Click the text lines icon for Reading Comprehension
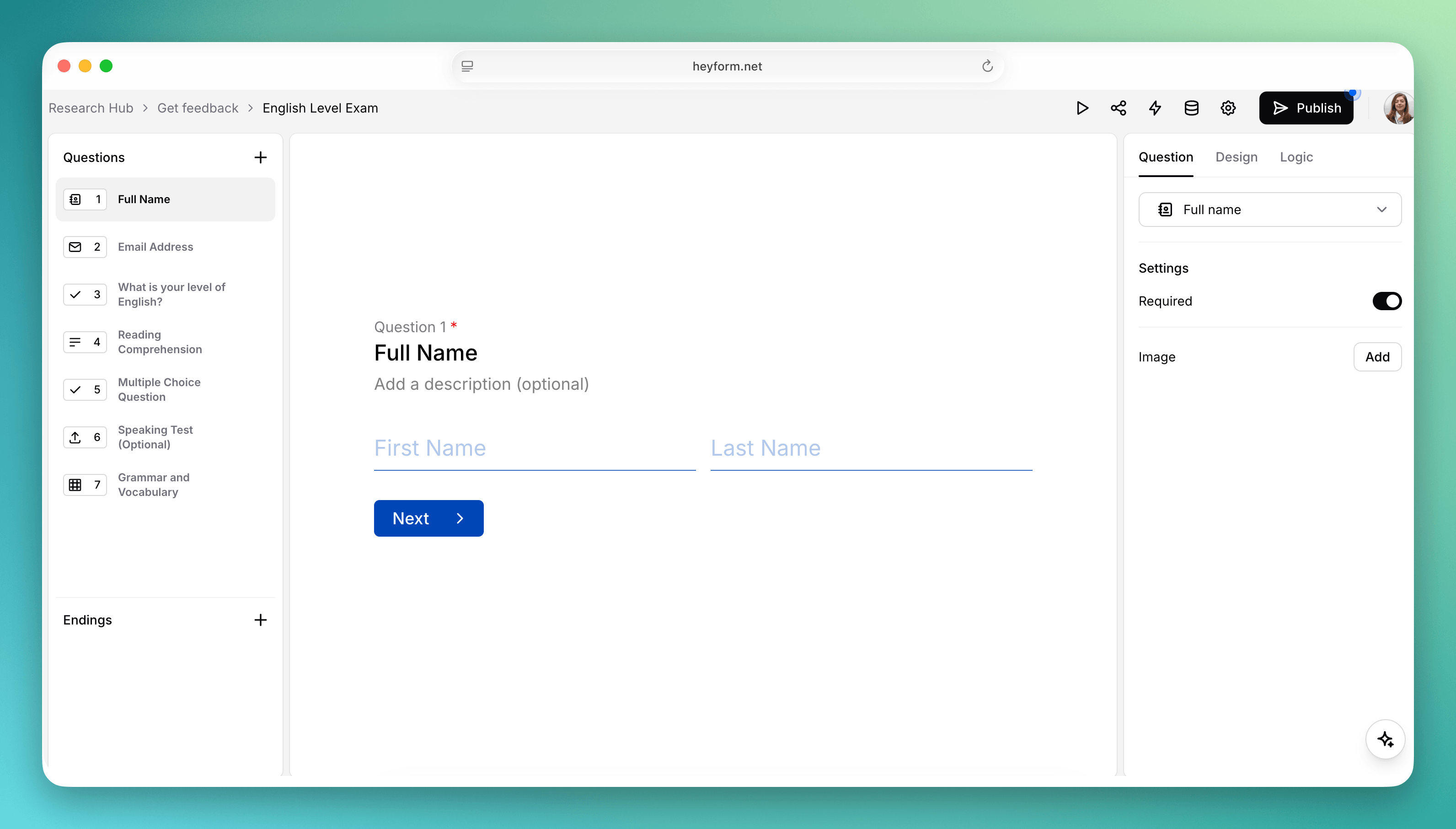This screenshot has width=1456, height=829. point(75,342)
